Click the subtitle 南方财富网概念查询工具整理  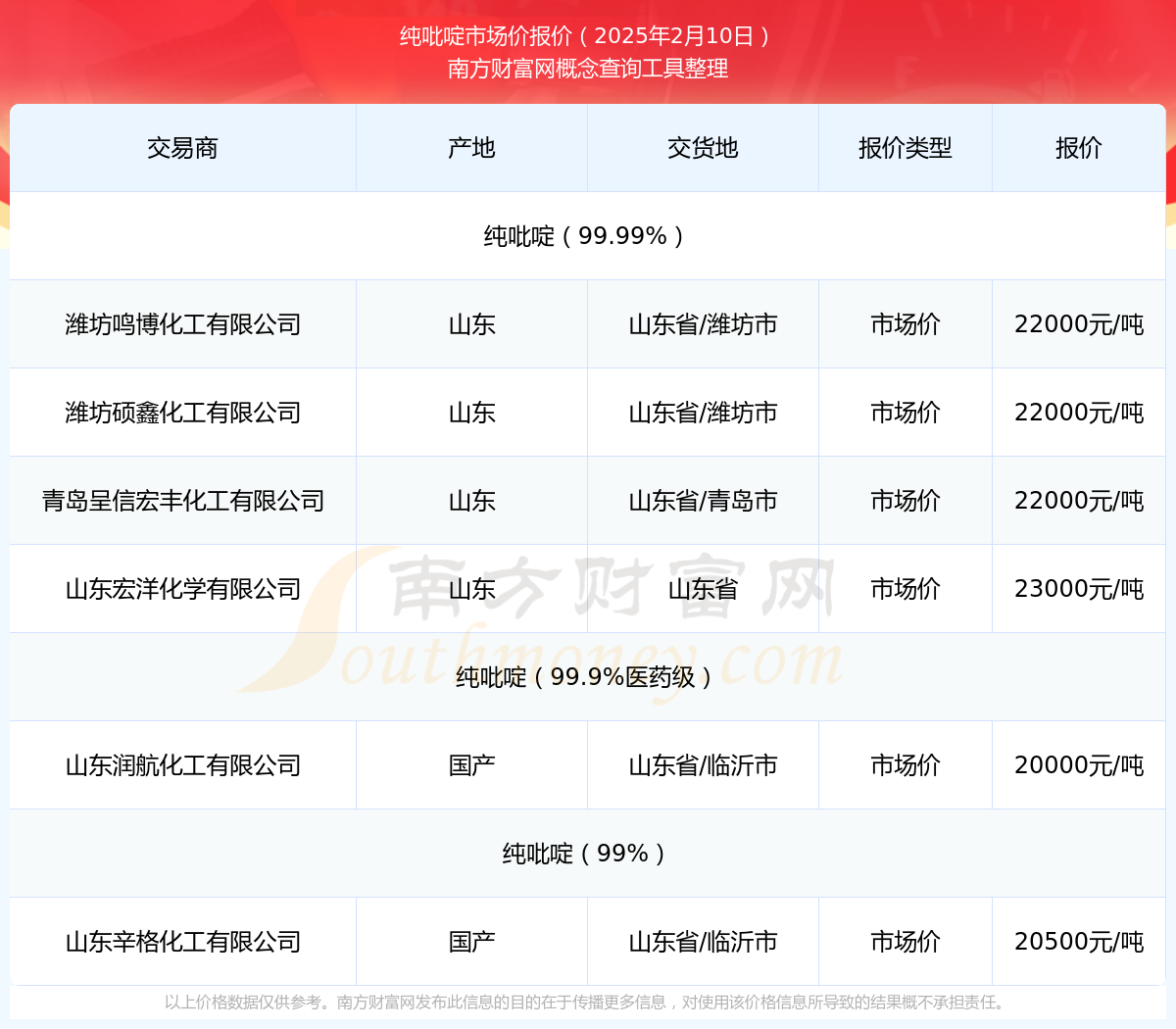click(588, 69)
